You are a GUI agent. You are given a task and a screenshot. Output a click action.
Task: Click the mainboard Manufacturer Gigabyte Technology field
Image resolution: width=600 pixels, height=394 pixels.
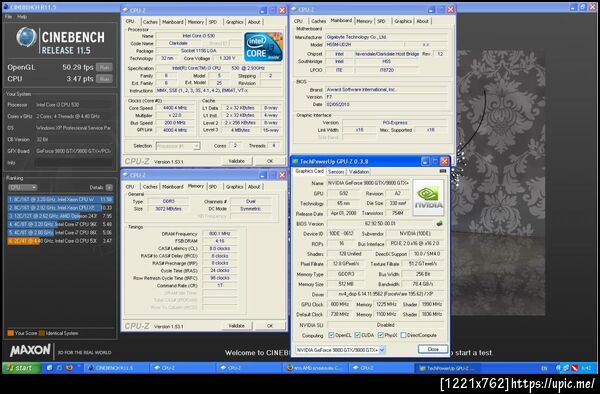tap(386, 37)
